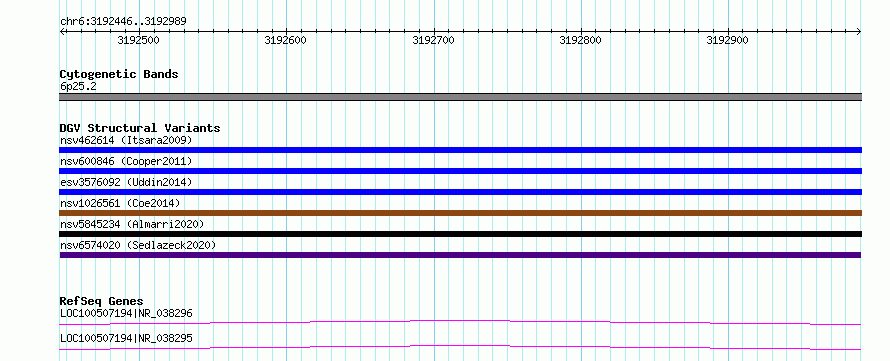Click the nsv5845234 (Almarri2020) label

coord(132,224)
